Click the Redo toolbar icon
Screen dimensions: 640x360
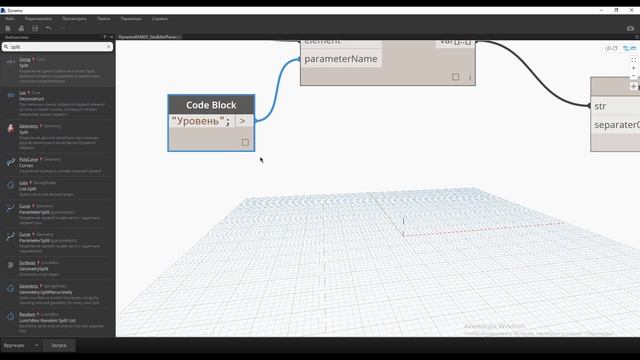[x=62, y=28]
